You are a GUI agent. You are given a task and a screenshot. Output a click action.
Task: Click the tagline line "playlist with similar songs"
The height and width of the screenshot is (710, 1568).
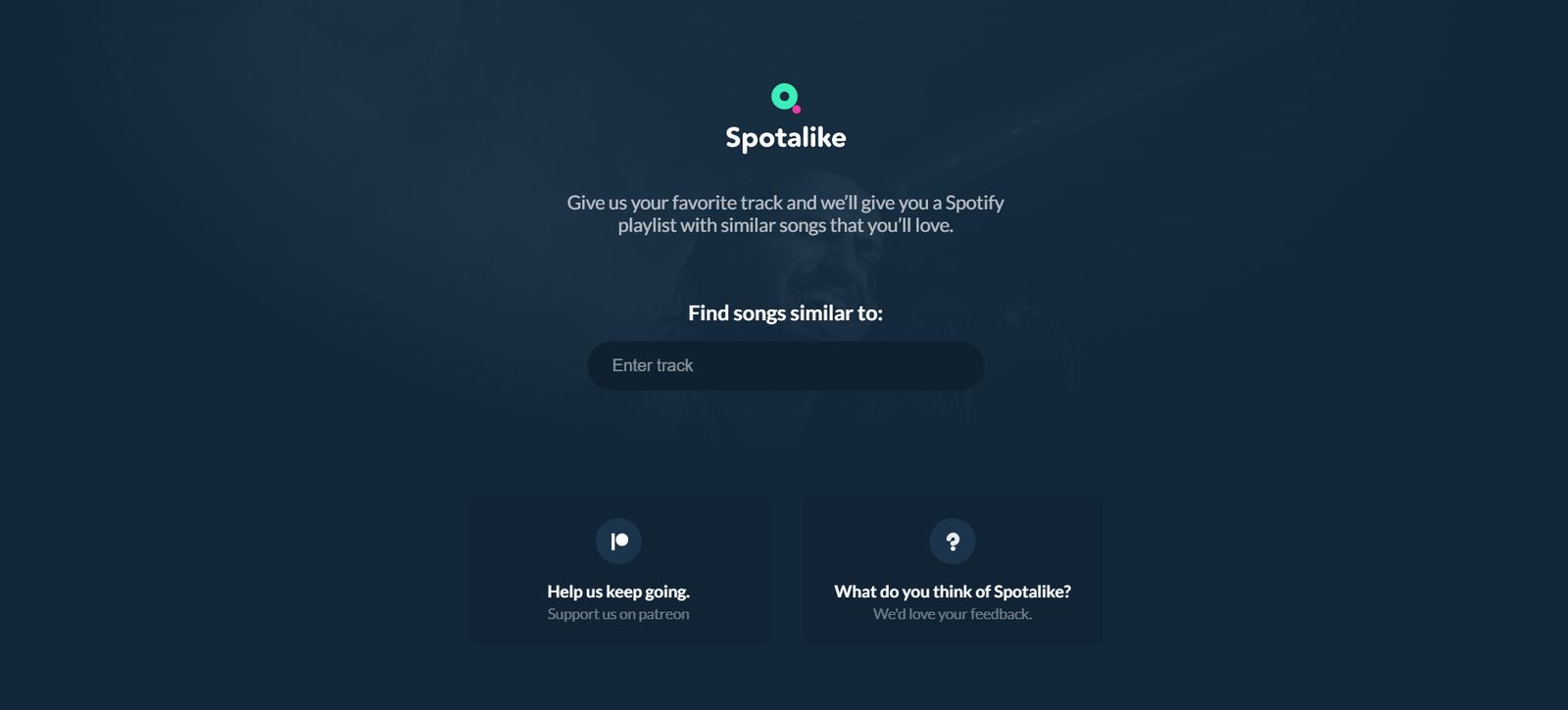point(785,225)
